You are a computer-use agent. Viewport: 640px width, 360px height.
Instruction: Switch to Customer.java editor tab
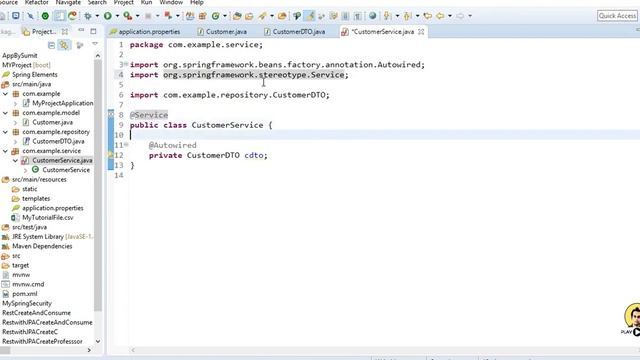click(x=222, y=31)
